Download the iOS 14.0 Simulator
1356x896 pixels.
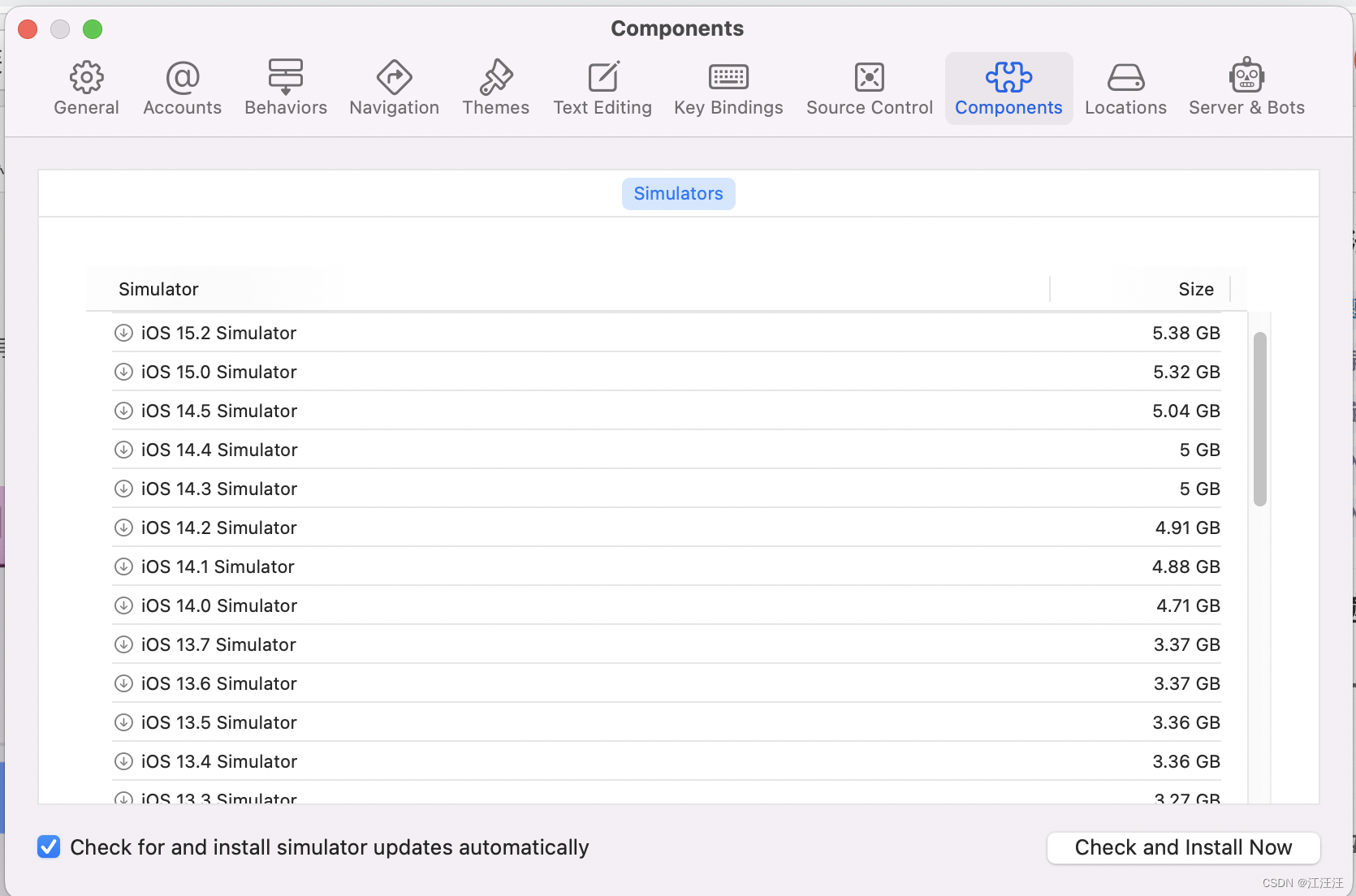123,605
